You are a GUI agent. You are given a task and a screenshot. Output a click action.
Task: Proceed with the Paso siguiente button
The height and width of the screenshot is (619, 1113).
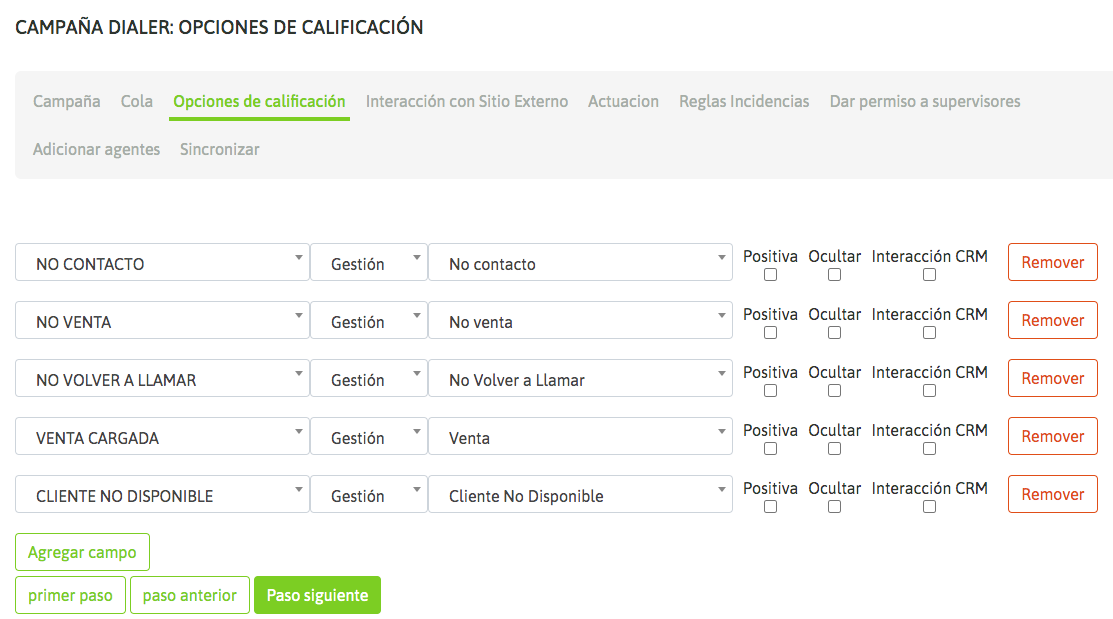pos(317,595)
